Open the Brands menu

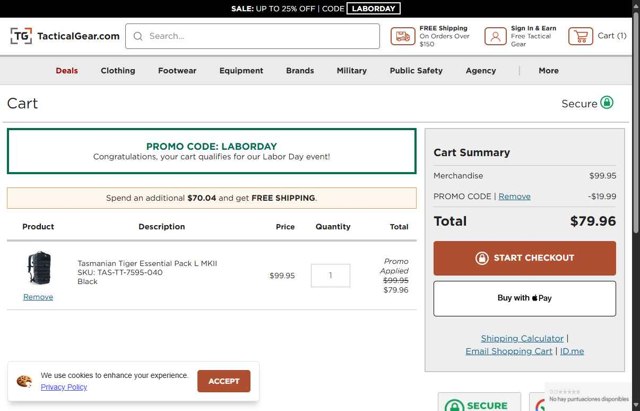pyautogui.click(x=300, y=71)
